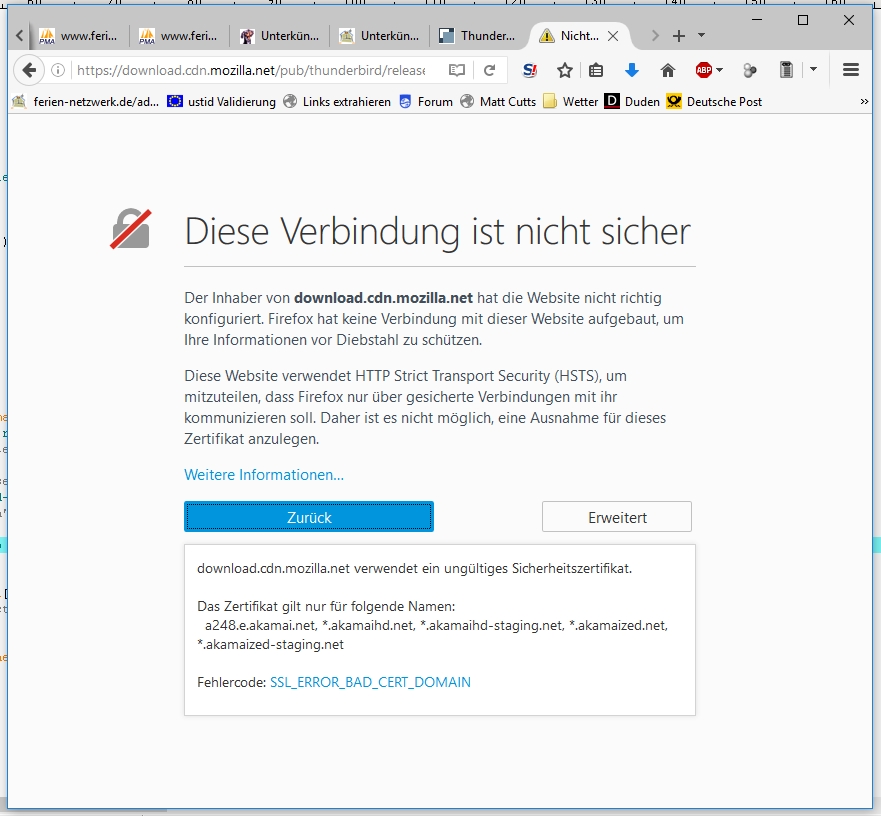Toggle Reader View icon in address bar
This screenshot has width=881, height=816.
[457, 70]
